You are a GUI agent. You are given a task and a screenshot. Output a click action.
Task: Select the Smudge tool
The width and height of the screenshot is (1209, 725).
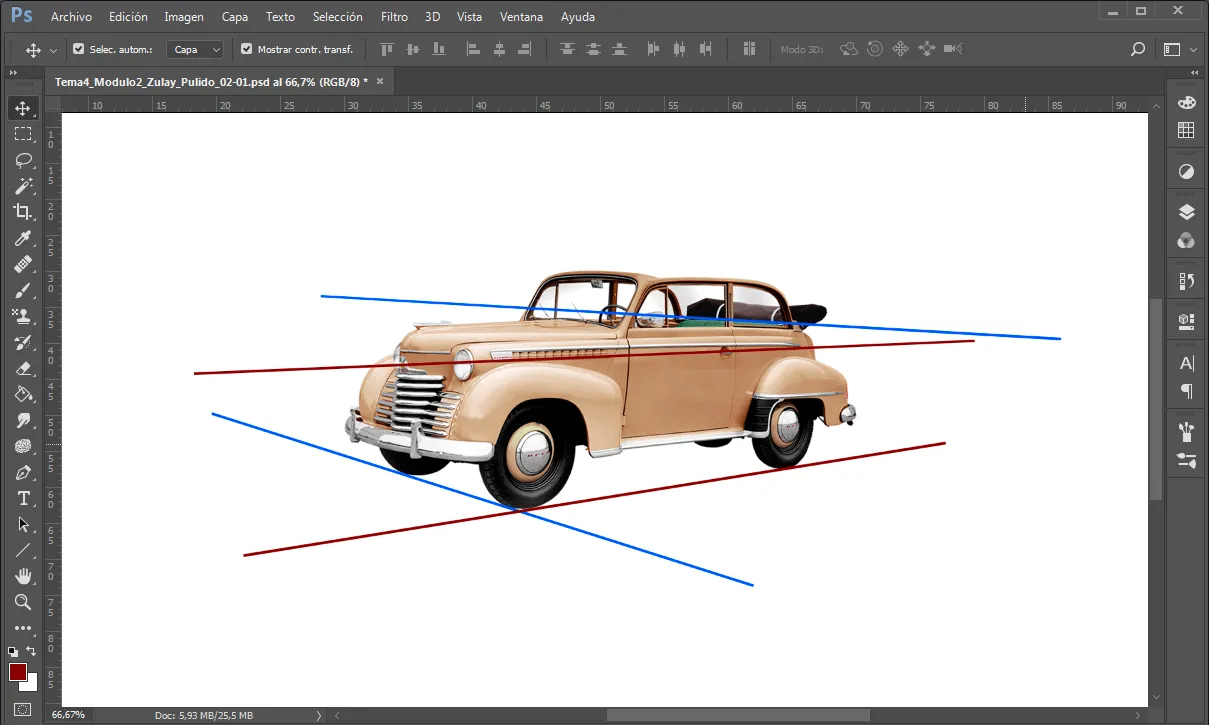pos(23,420)
